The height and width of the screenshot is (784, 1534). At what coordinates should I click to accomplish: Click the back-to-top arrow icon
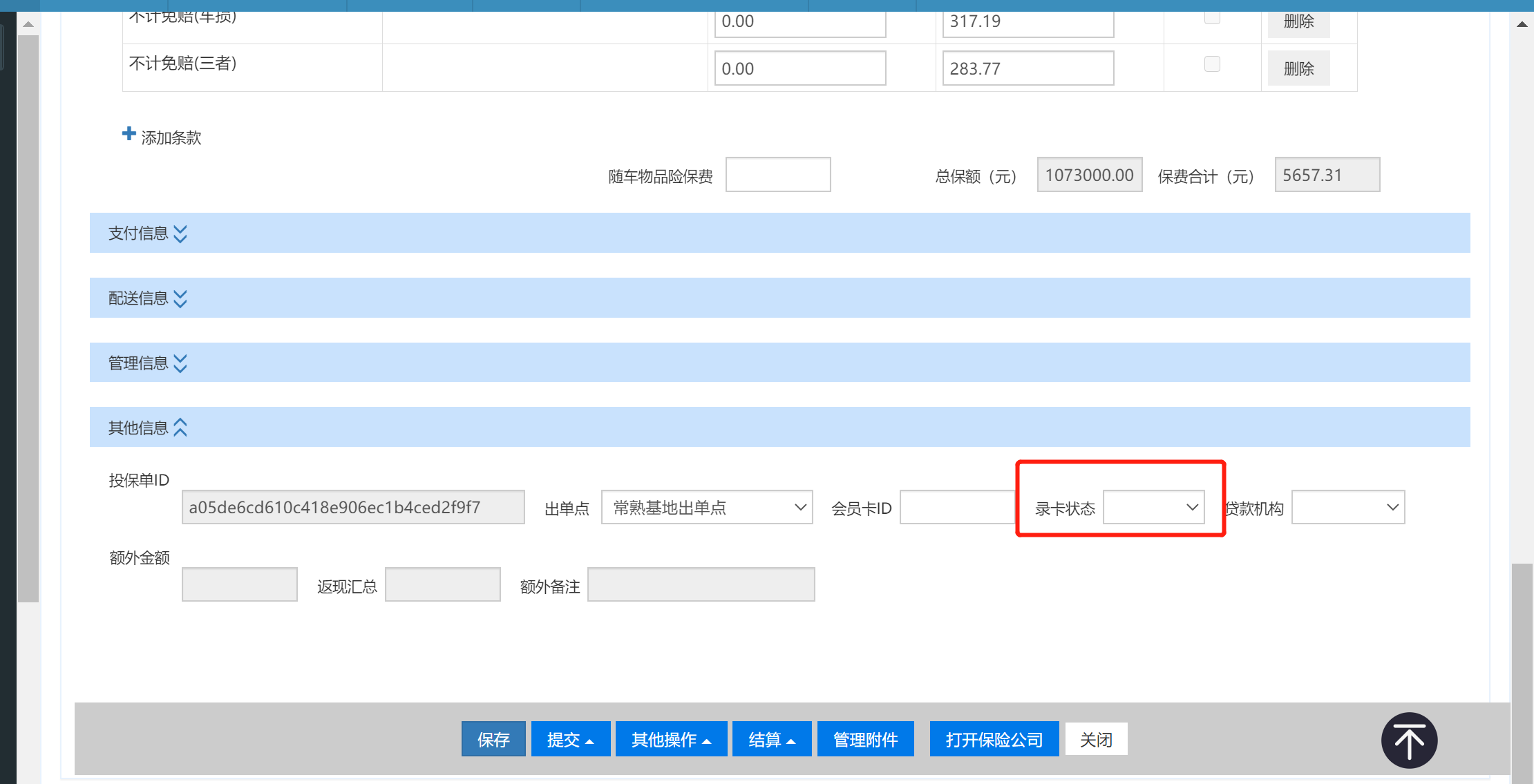(x=1409, y=740)
